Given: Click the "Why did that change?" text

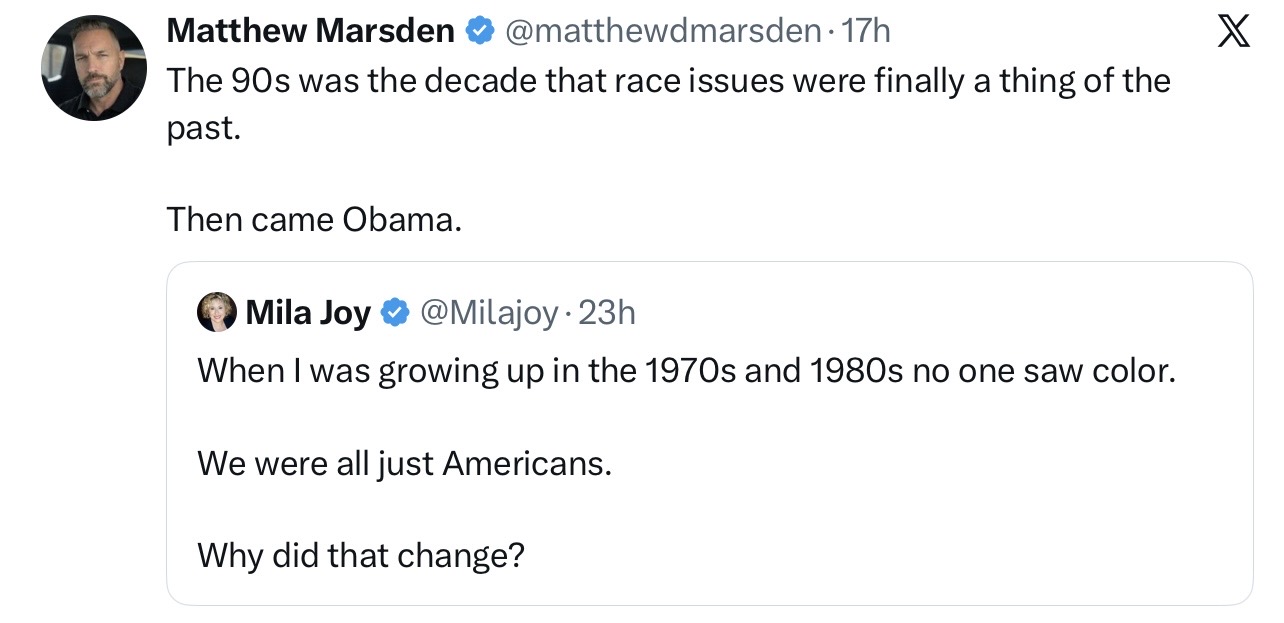Looking at the screenshot, I should point(360,554).
